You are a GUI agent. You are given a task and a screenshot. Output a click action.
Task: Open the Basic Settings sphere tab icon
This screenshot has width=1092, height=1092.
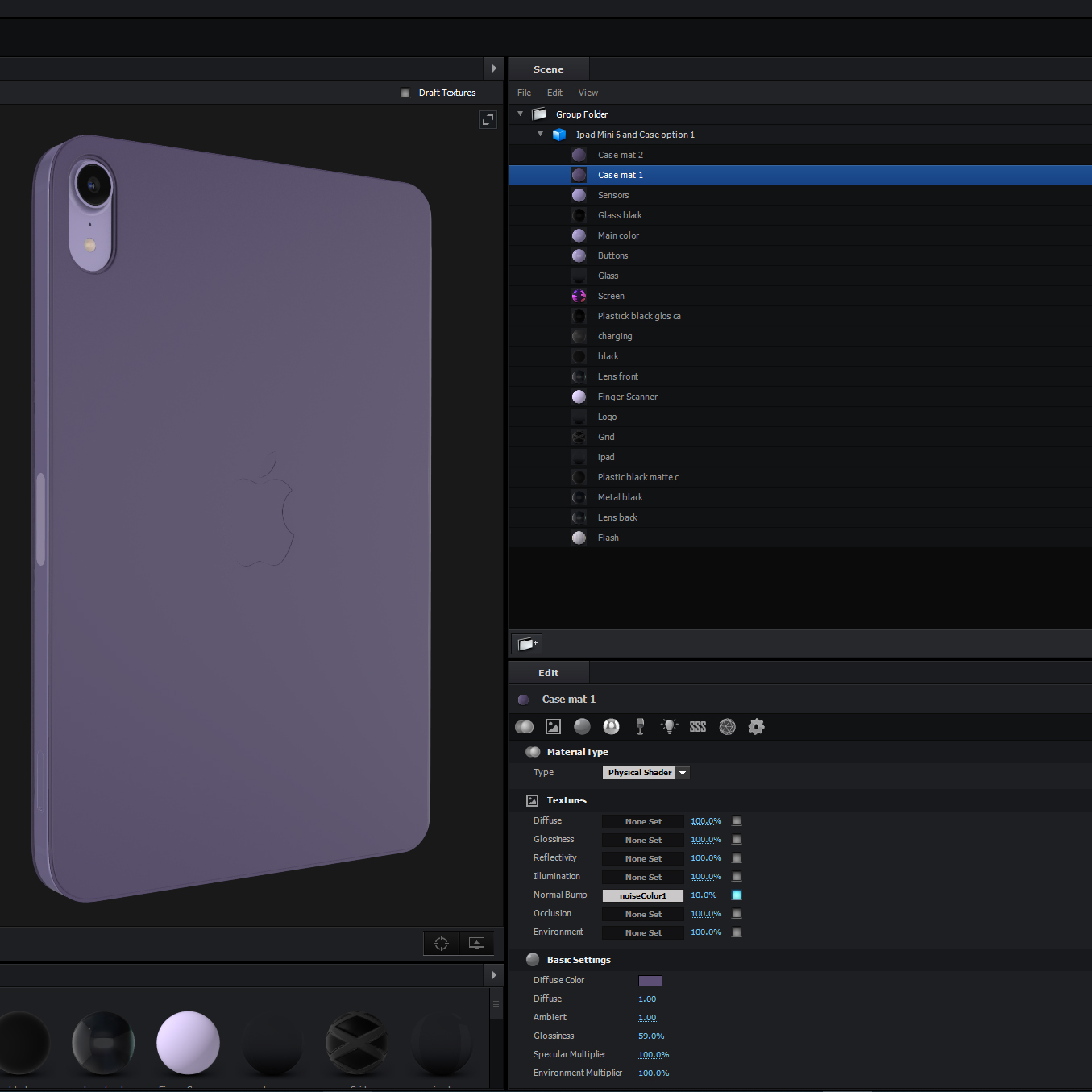(582, 727)
